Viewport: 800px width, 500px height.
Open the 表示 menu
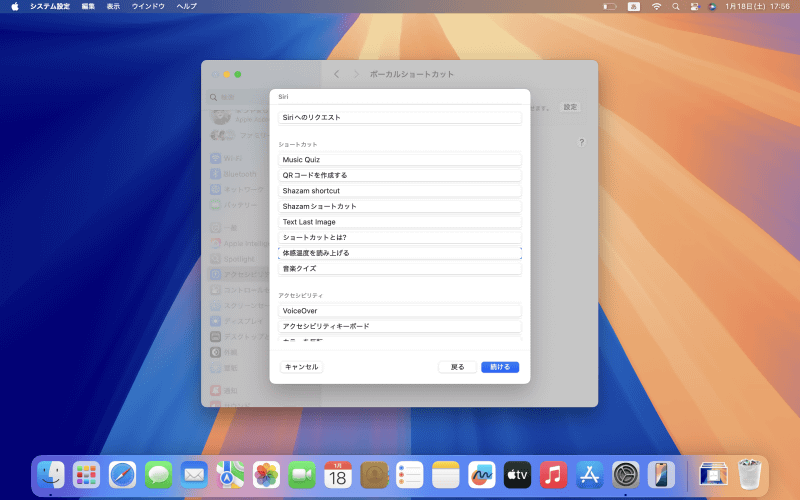[113, 6]
